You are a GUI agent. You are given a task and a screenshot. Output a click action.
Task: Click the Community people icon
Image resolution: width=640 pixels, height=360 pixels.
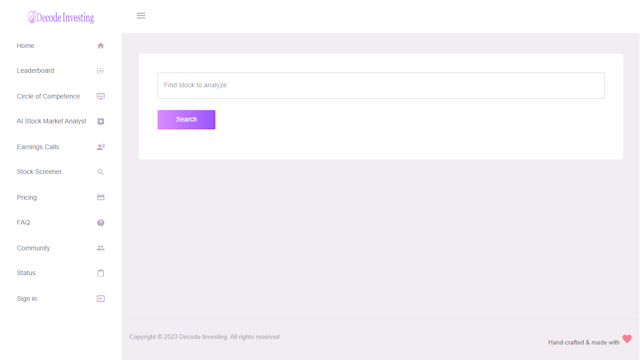[100, 248]
